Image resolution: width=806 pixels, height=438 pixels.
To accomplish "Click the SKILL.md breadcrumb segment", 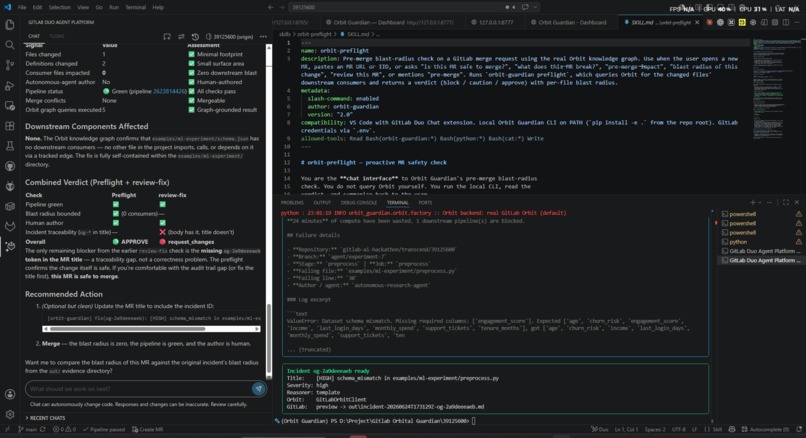I will (358, 34).
